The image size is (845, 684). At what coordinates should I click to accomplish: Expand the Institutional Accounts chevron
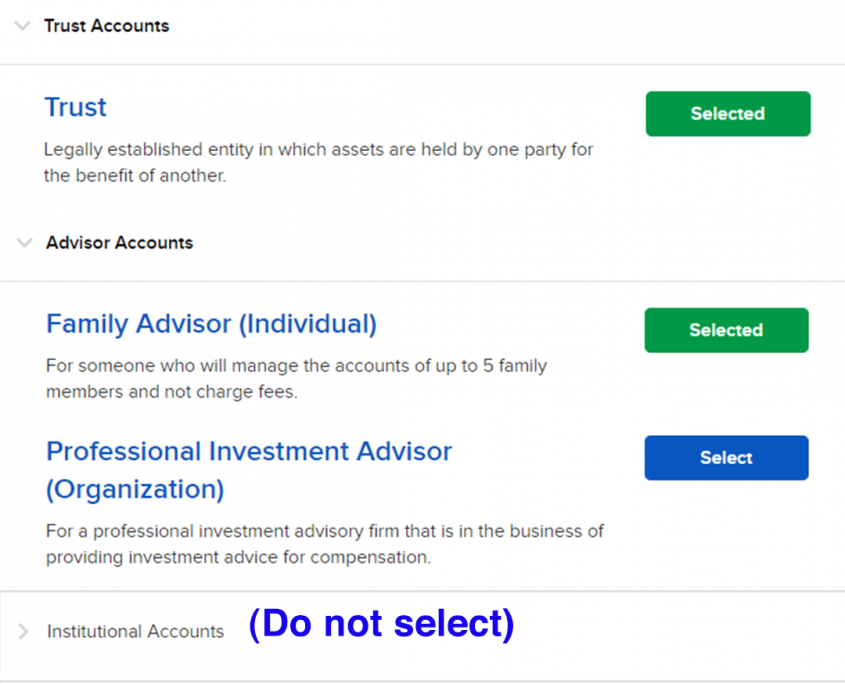(x=24, y=632)
